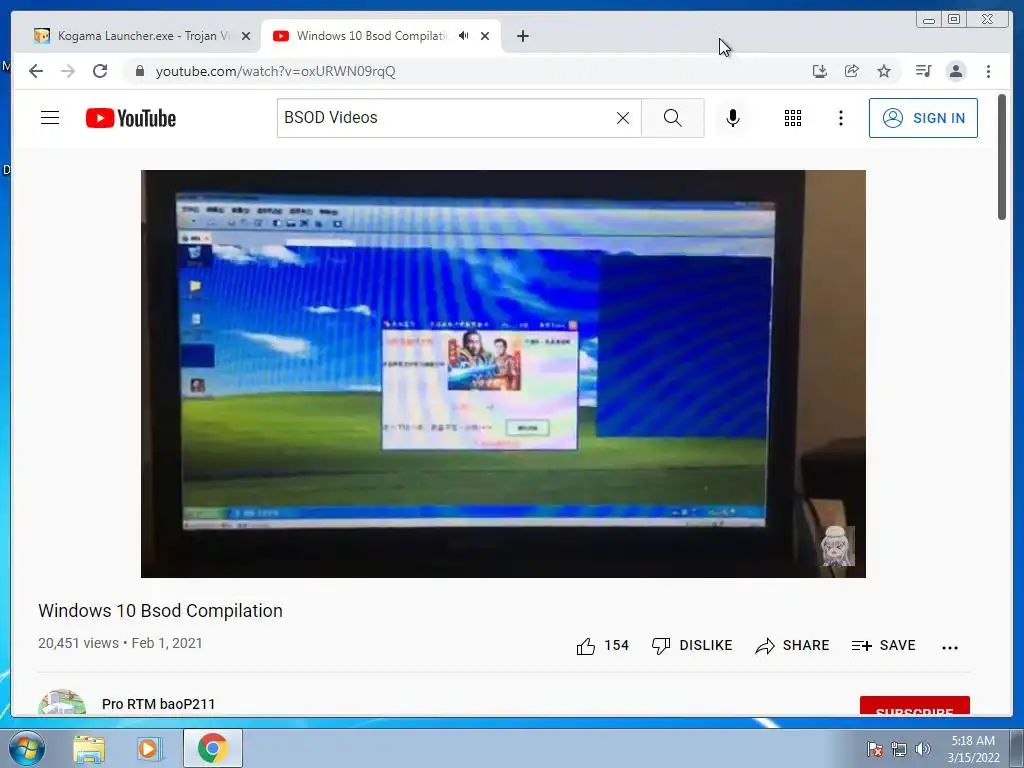Close the Kogama Launcher.exe tab
This screenshot has height=768, width=1024.
click(246, 36)
